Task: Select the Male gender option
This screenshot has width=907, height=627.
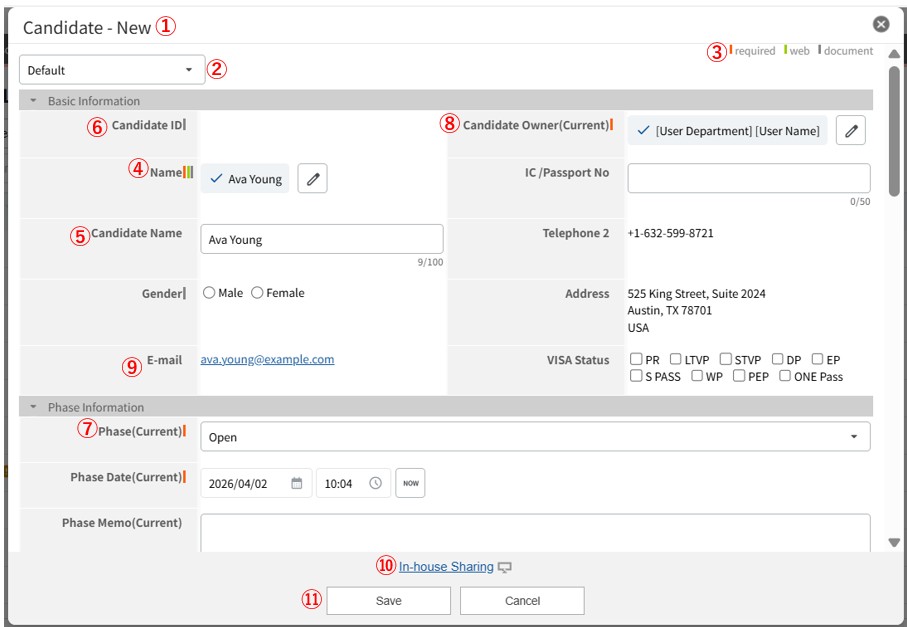Action: [x=209, y=293]
